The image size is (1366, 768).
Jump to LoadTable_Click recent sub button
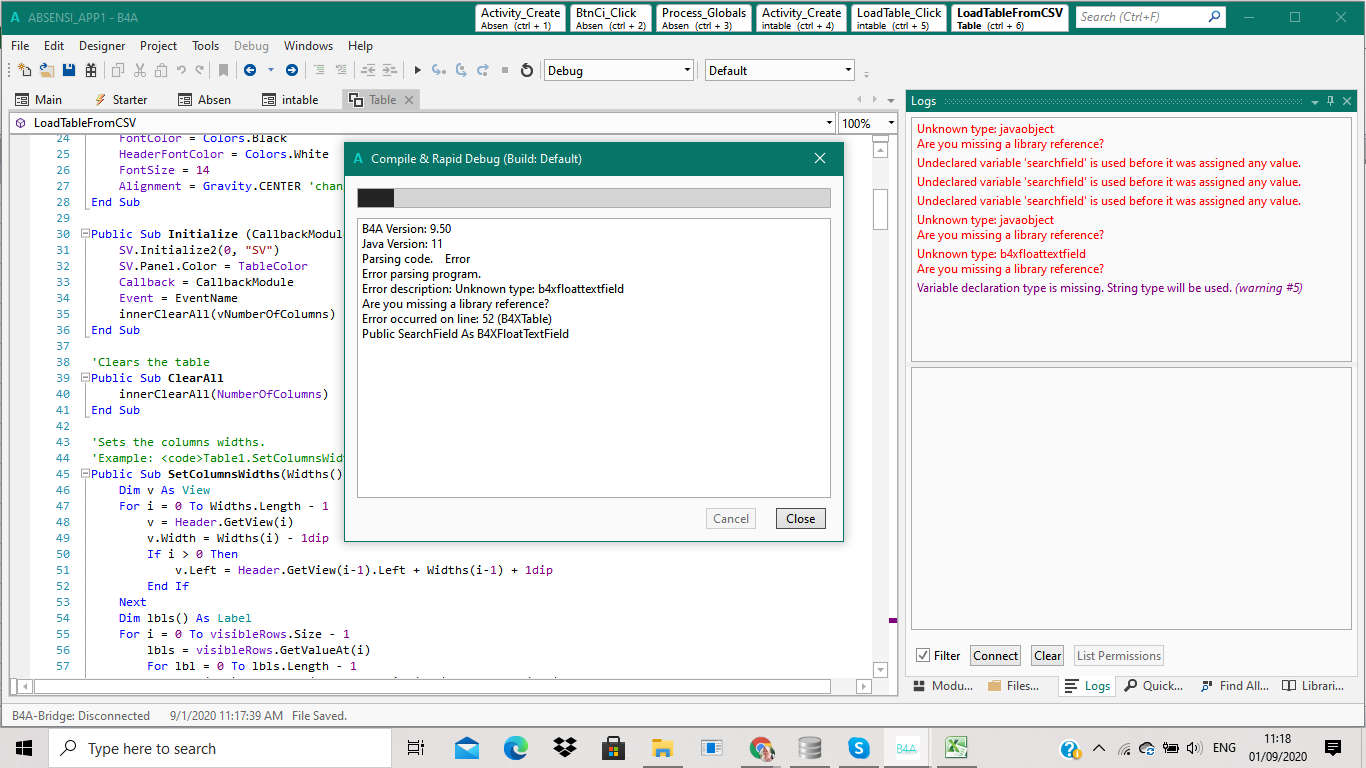[898, 18]
